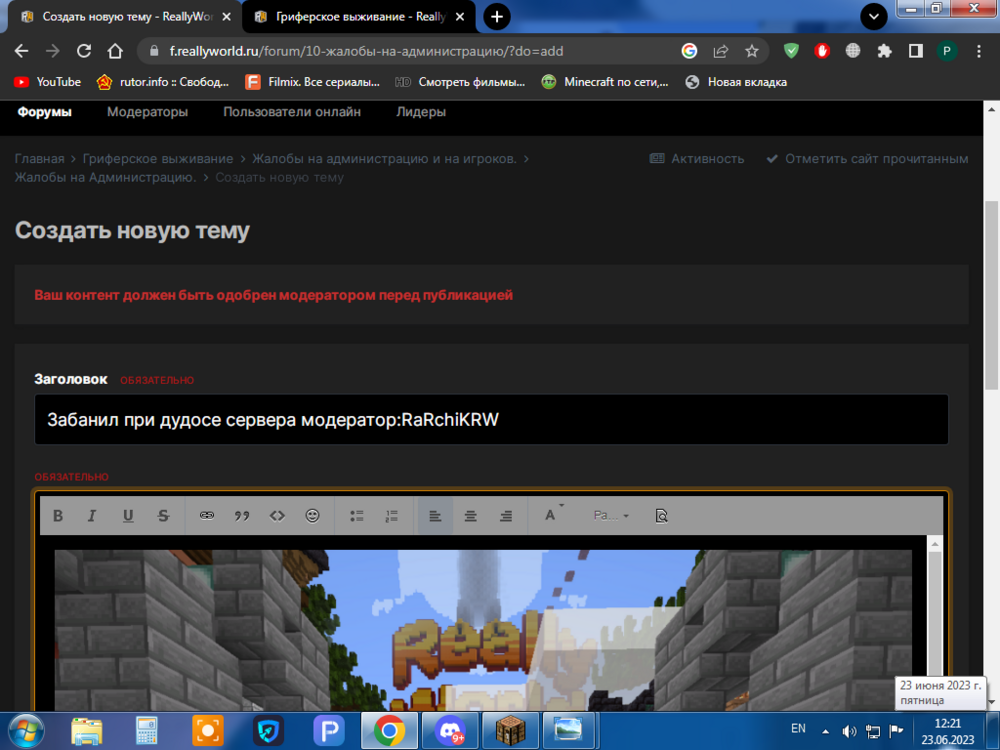
Task: Go to the Гриферское выживание breadcrumb
Action: (158, 159)
